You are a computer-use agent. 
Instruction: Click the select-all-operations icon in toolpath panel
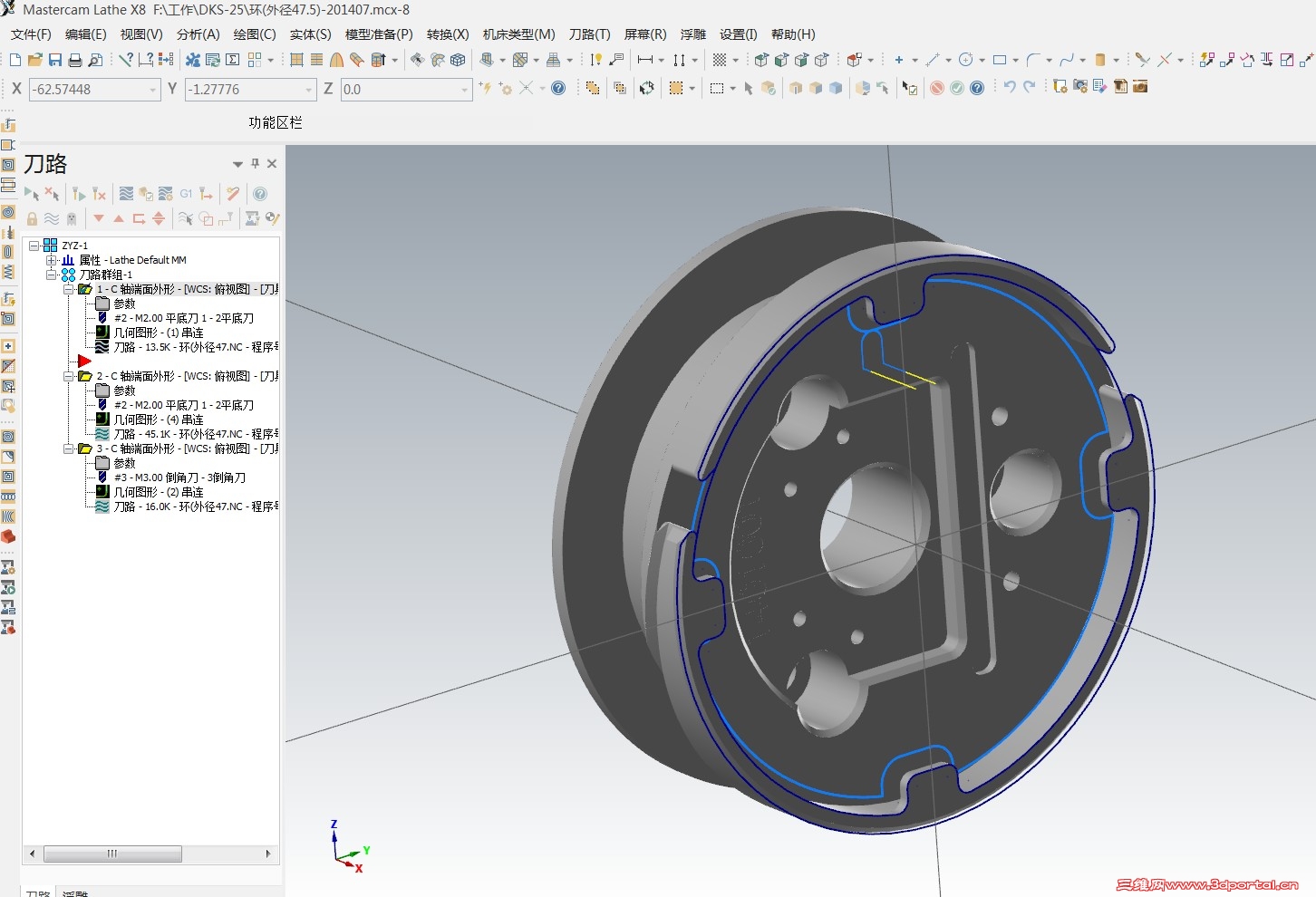tap(32, 194)
